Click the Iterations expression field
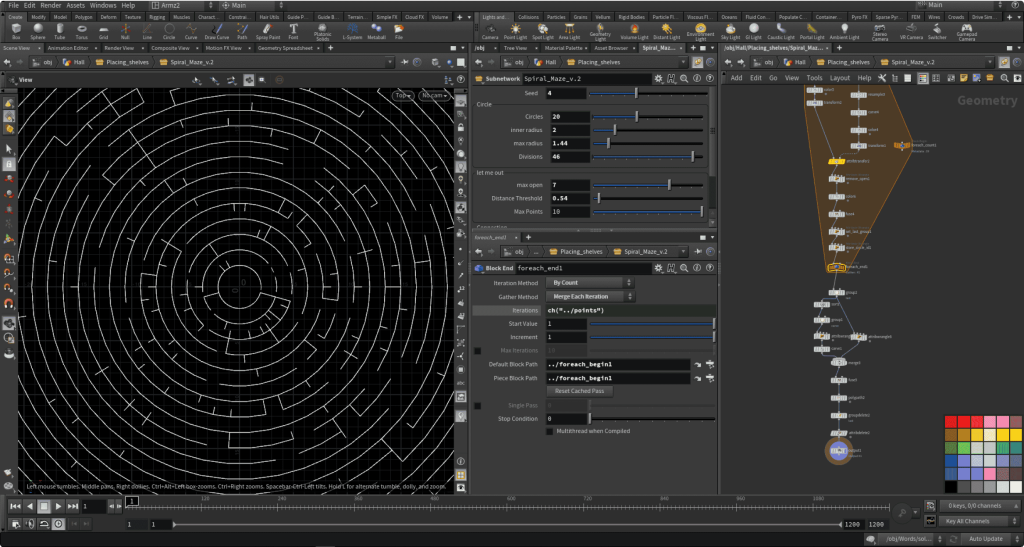 (x=630, y=310)
